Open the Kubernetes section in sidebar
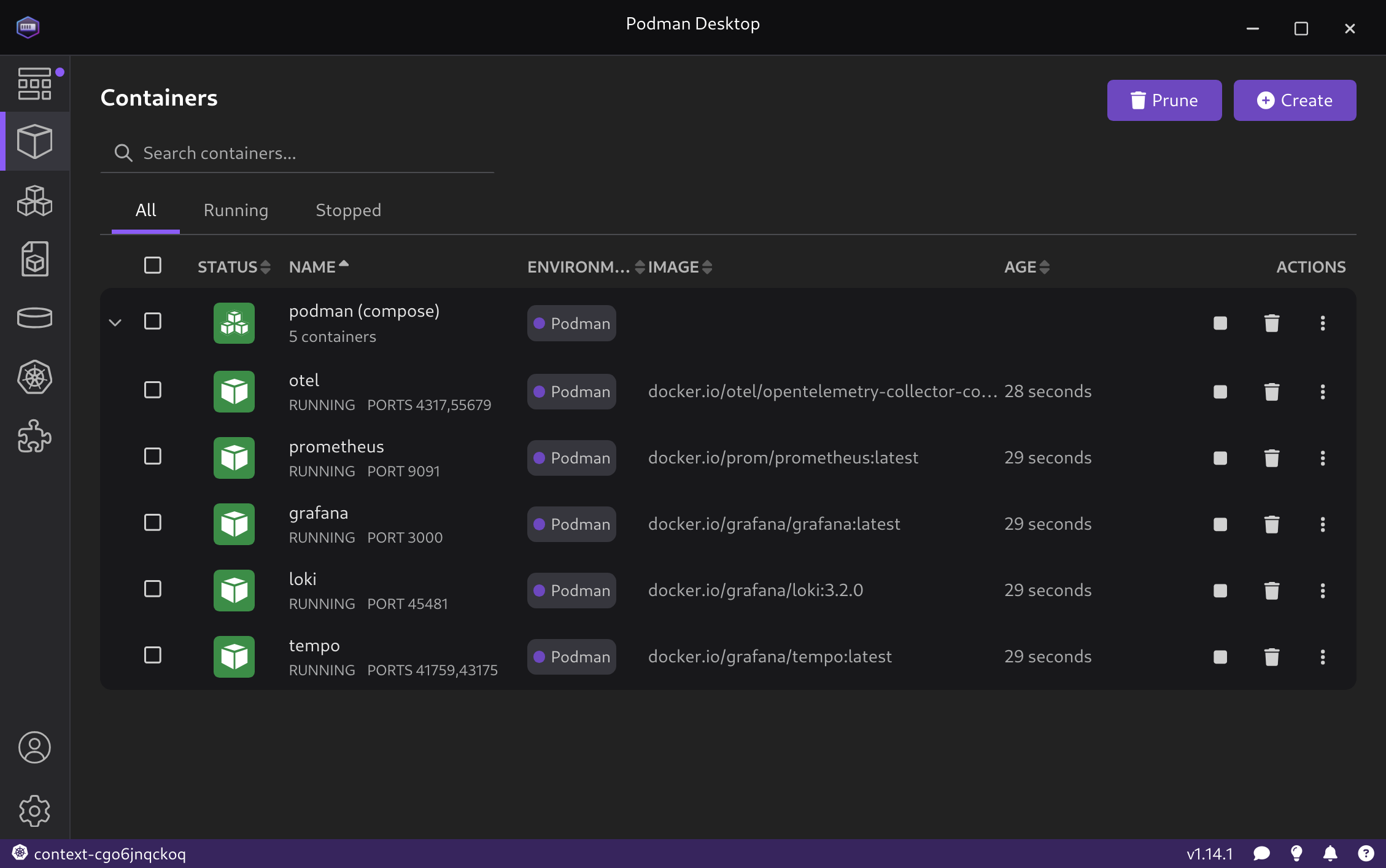The height and width of the screenshot is (868, 1386). [34, 377]
